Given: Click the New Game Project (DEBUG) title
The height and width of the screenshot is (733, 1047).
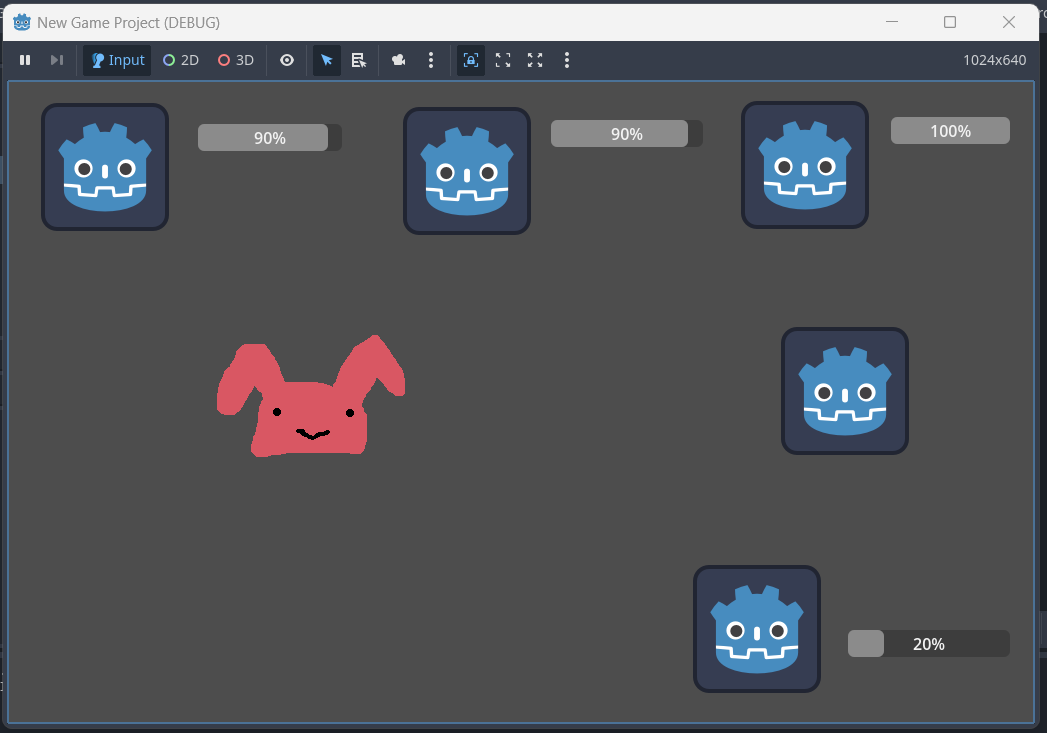Looking at the screenshot, I should 128,23.
